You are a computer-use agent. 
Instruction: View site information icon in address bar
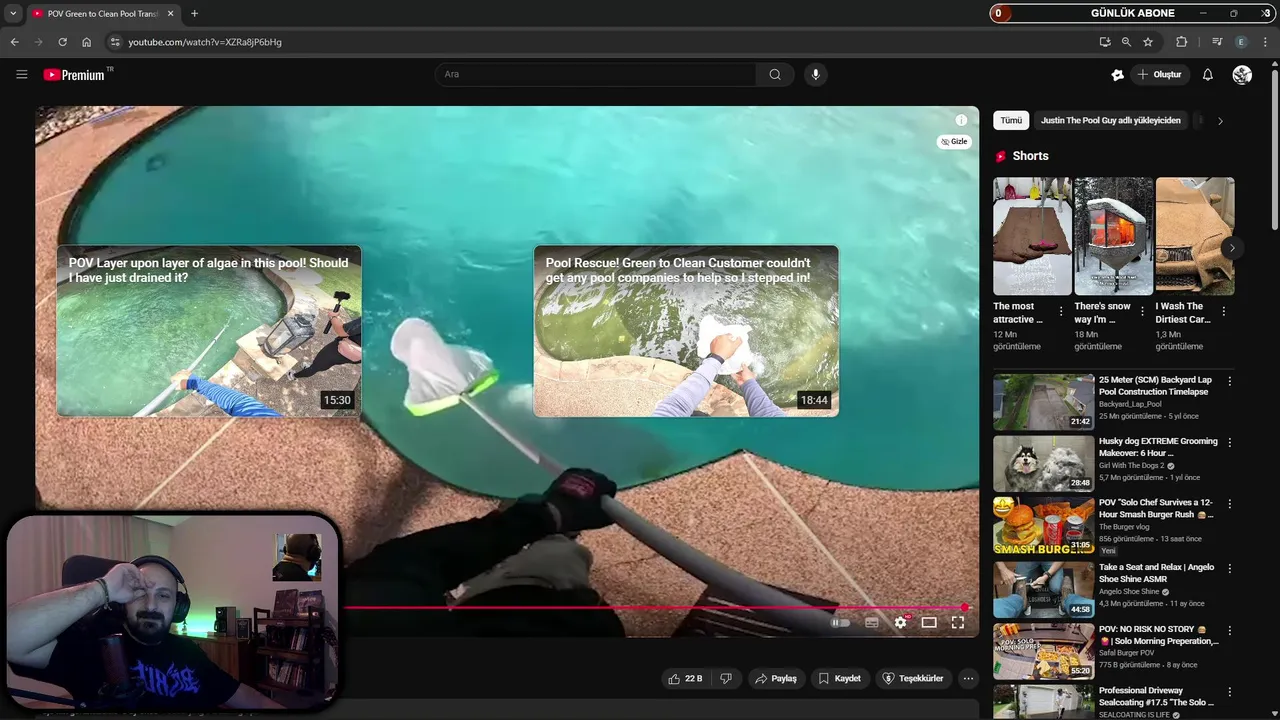coord(115,42)
